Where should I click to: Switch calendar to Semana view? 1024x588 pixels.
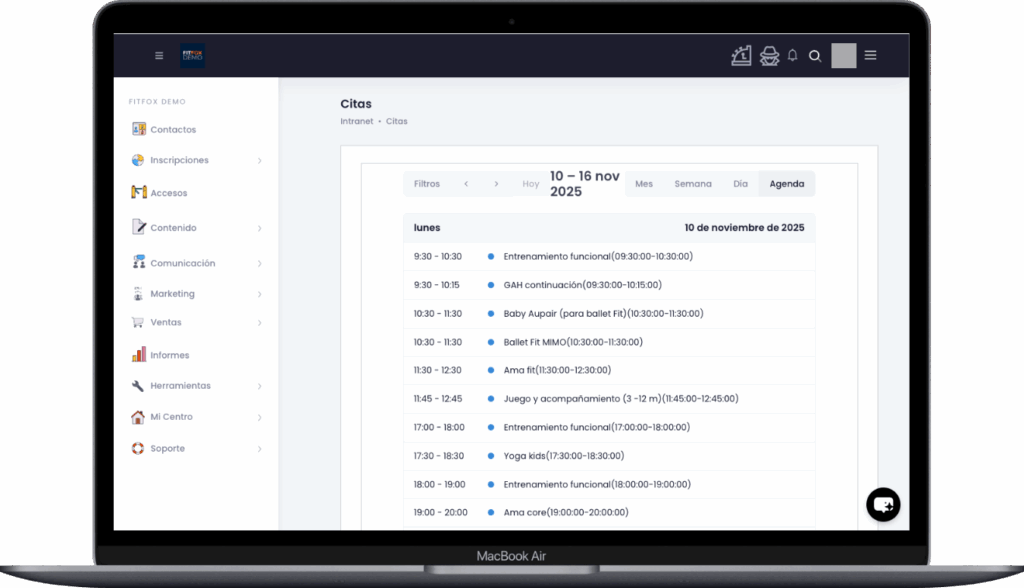coord(693,184)
